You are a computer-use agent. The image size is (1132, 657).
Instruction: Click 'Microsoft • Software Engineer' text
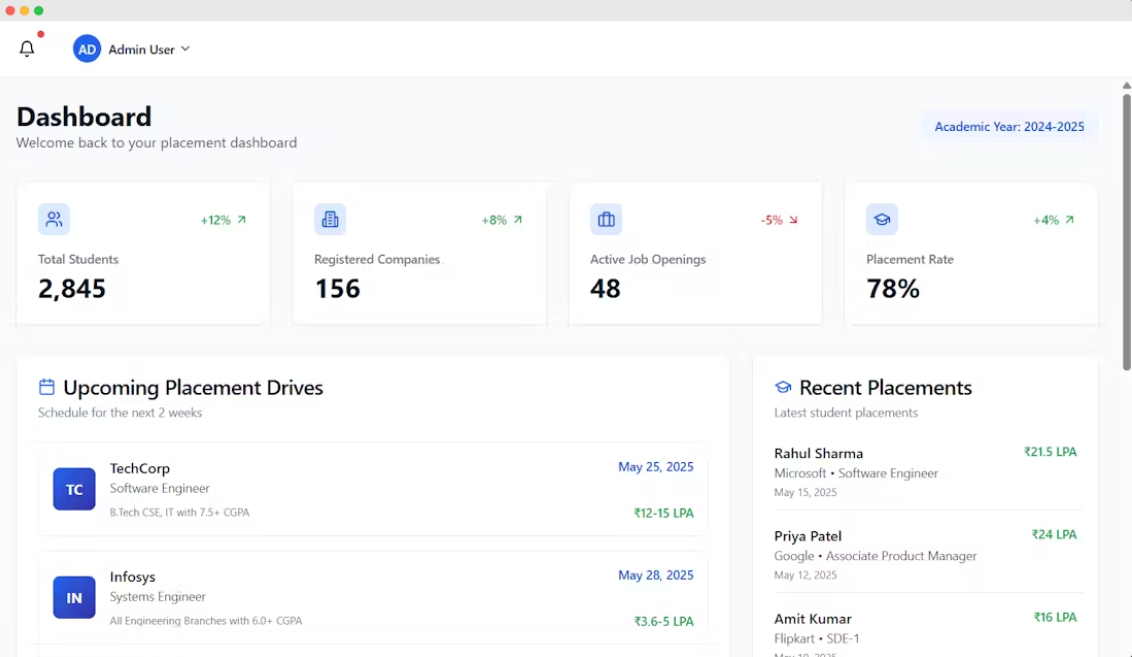(x=856, y=473)
